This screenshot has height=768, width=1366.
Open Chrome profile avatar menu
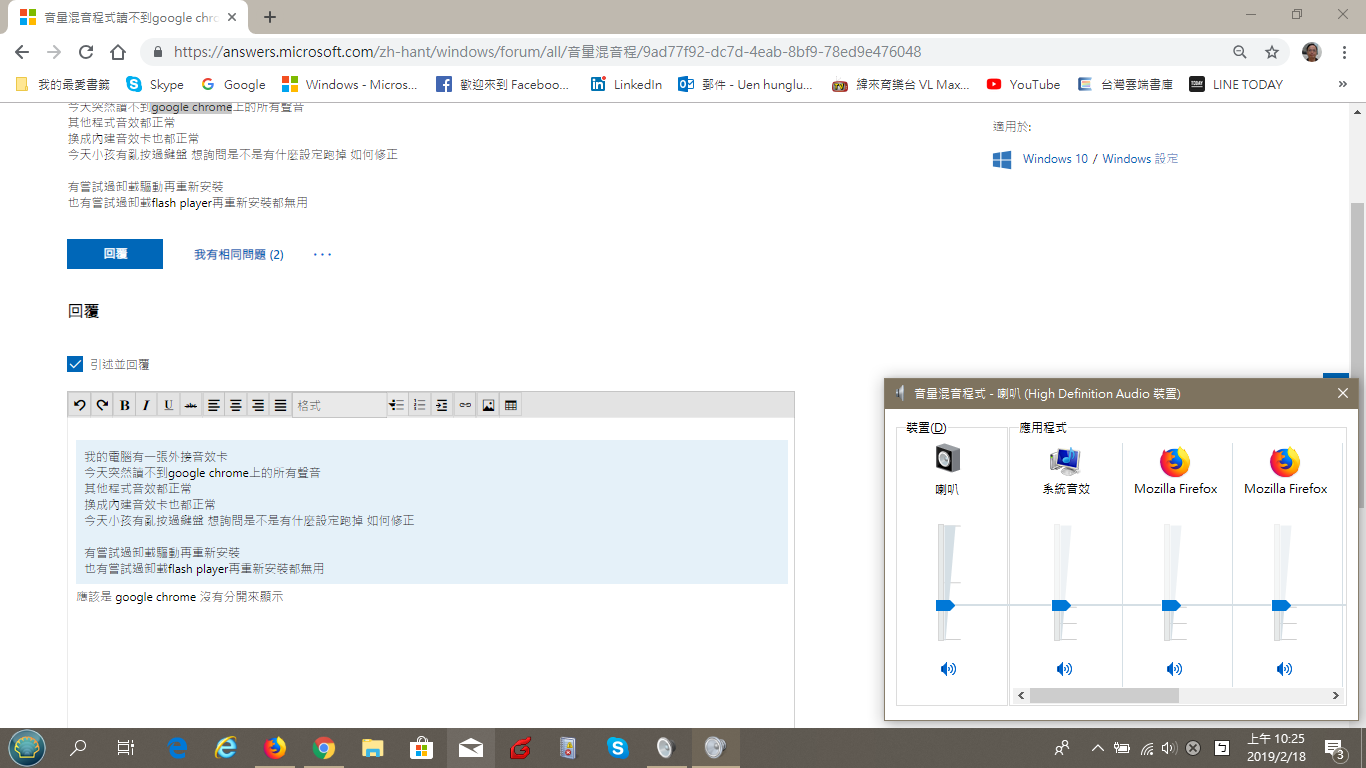pos(1311,52)
